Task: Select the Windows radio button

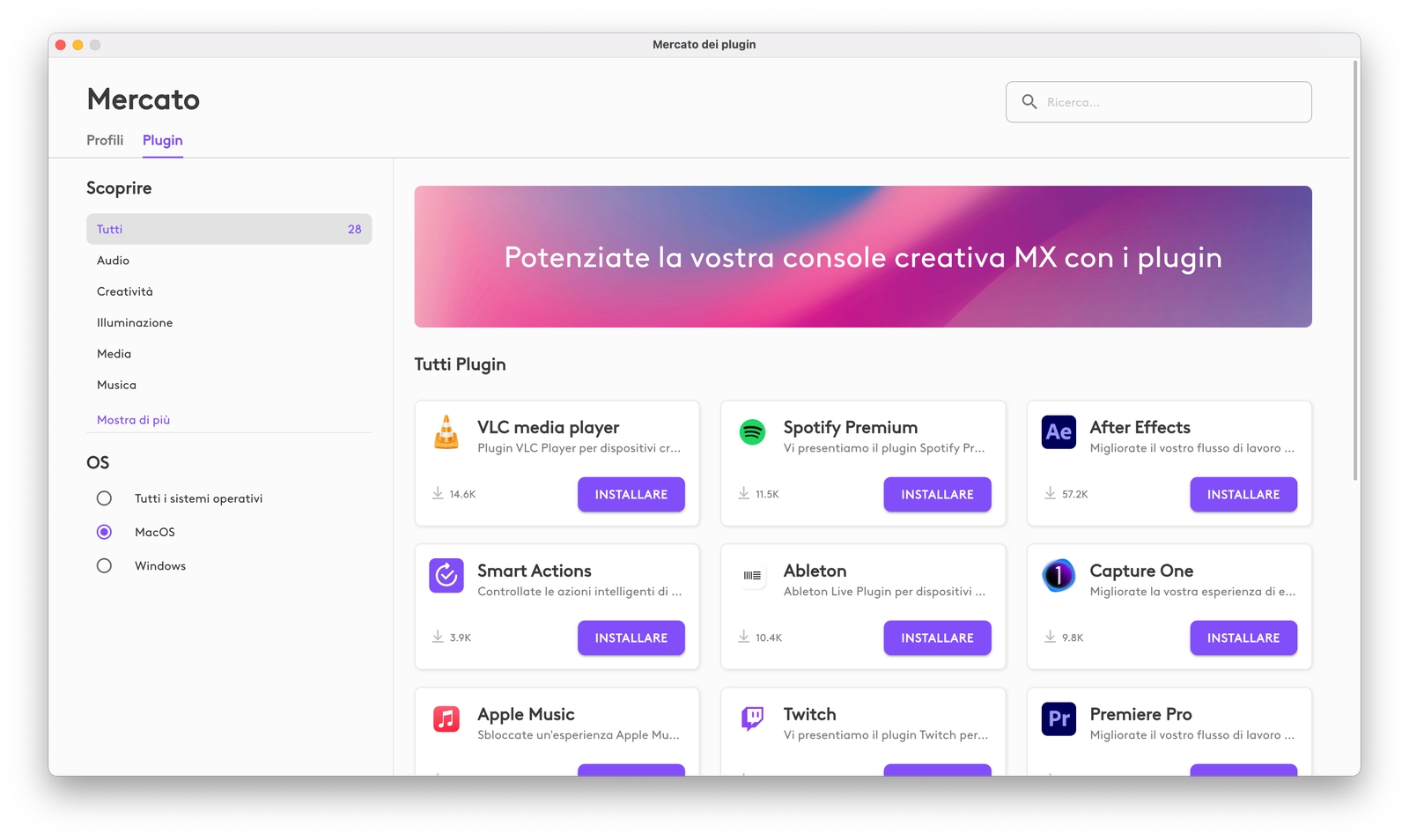Action: [104, 566]
